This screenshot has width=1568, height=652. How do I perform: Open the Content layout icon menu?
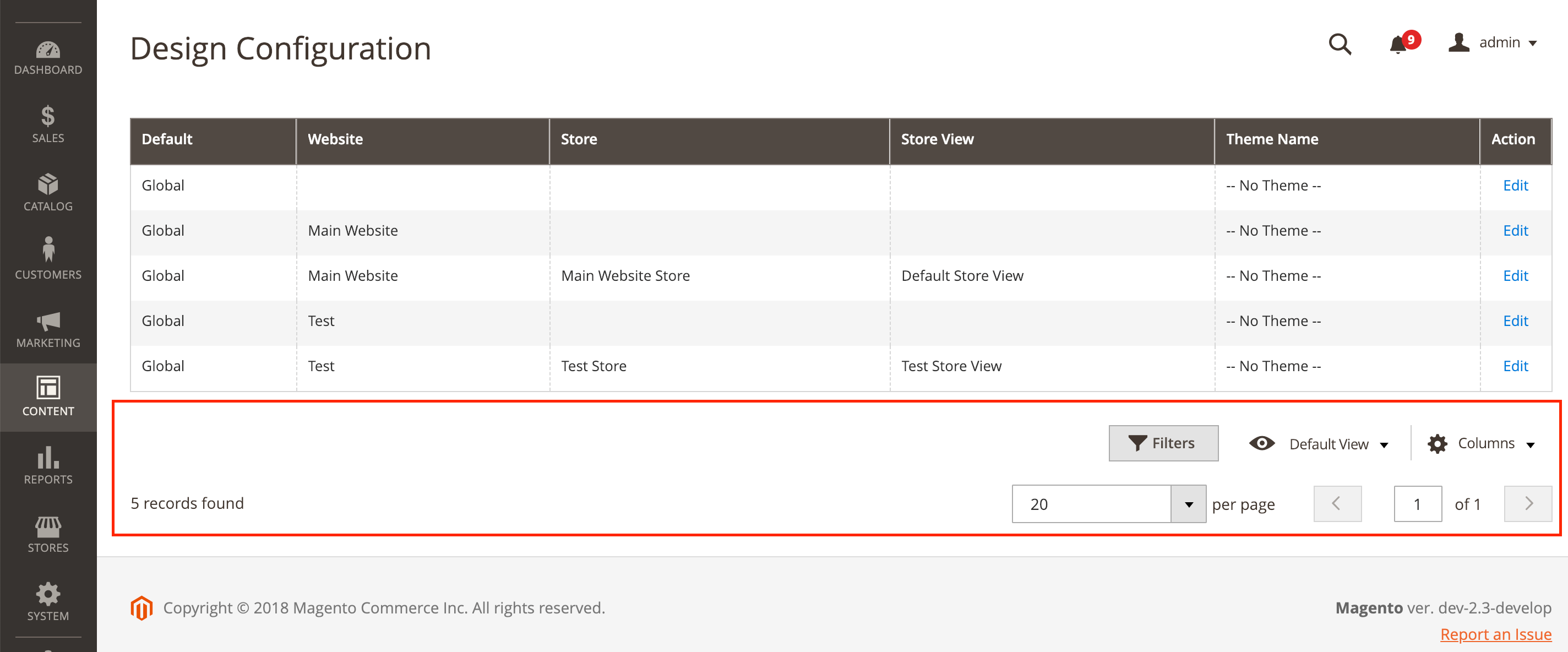48,397
